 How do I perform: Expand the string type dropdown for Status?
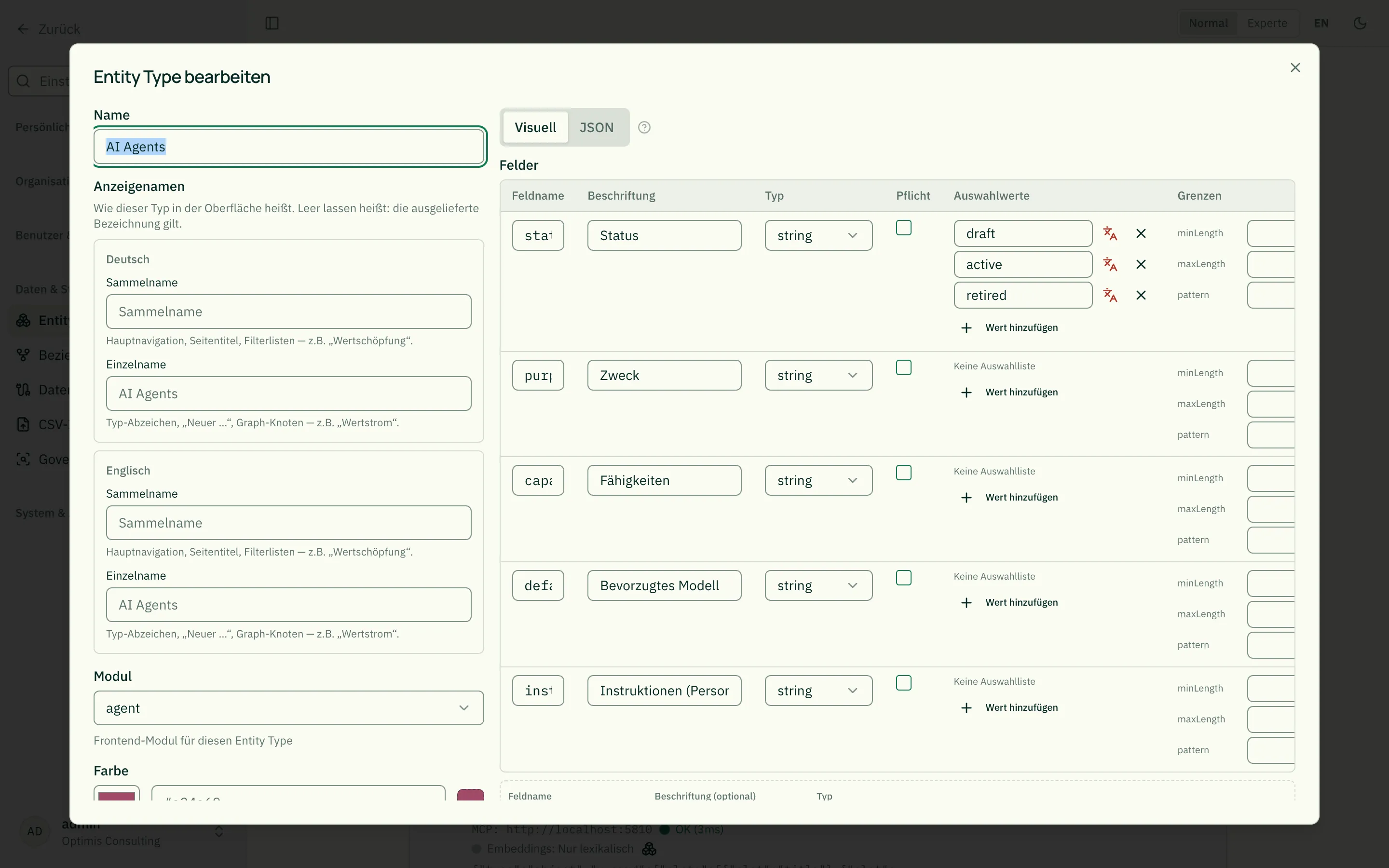pos(818,235)
